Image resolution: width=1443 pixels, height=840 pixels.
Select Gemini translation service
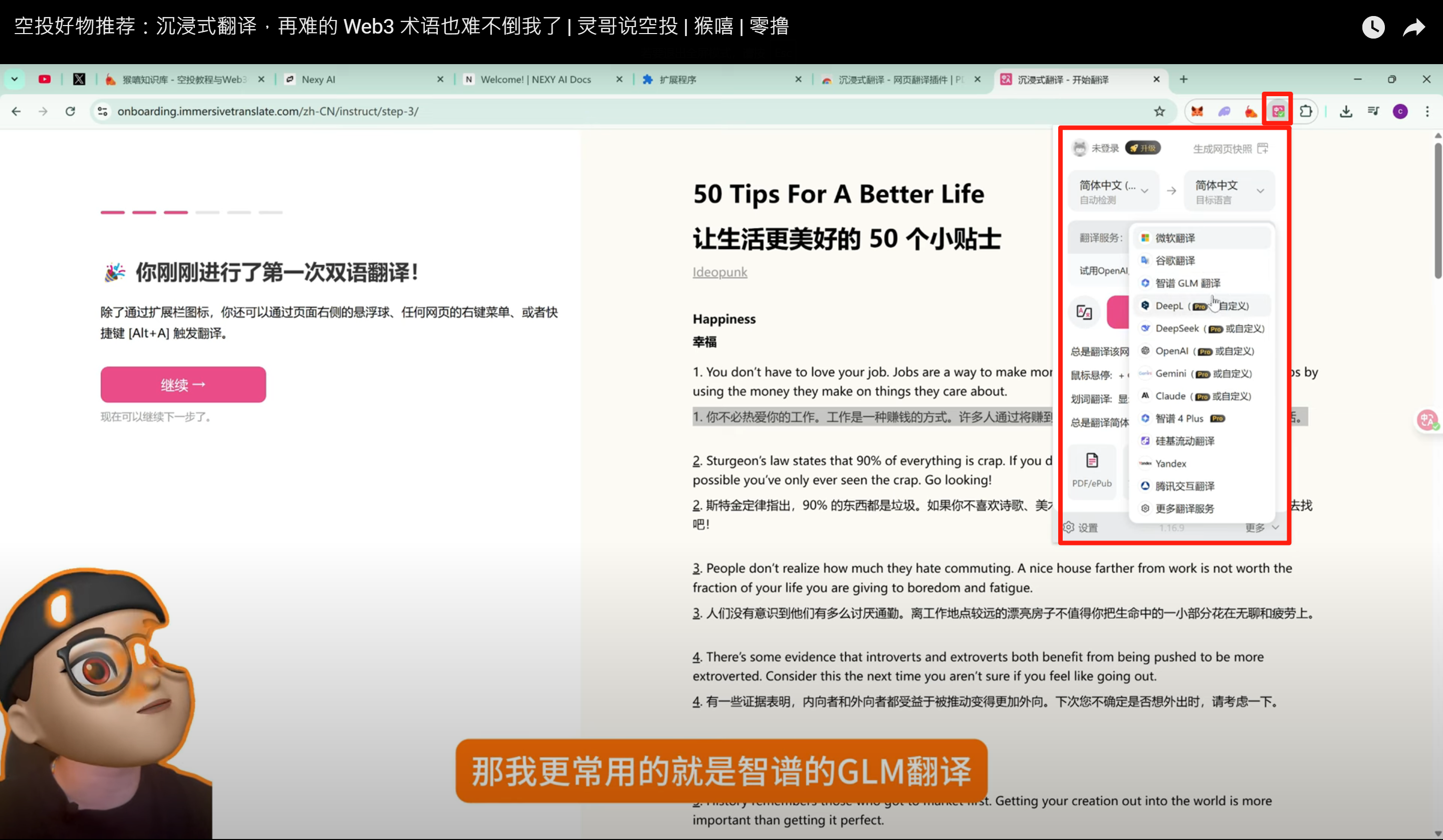(1201, 373)
